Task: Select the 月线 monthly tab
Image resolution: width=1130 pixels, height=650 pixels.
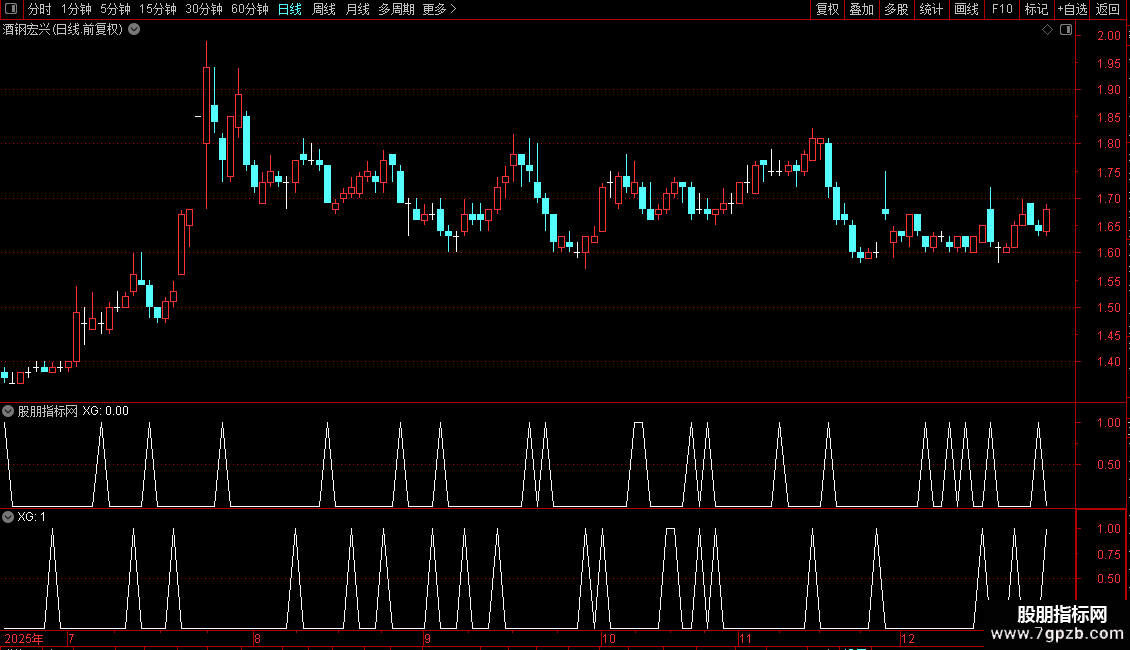Action: point(357,9)
